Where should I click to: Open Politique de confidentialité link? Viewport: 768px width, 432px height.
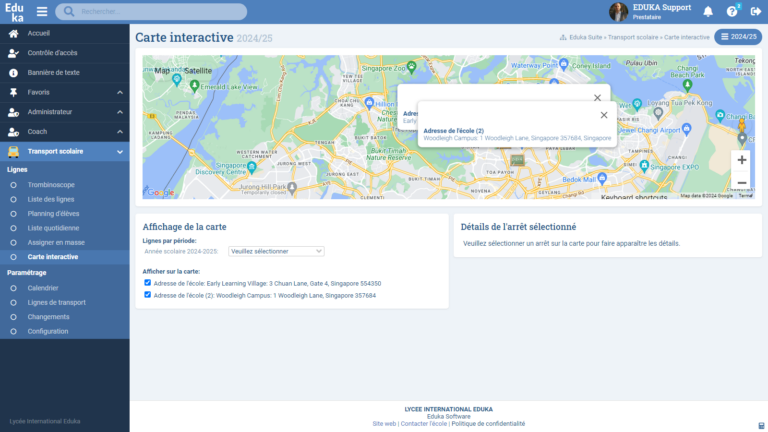tap(488, 424)
